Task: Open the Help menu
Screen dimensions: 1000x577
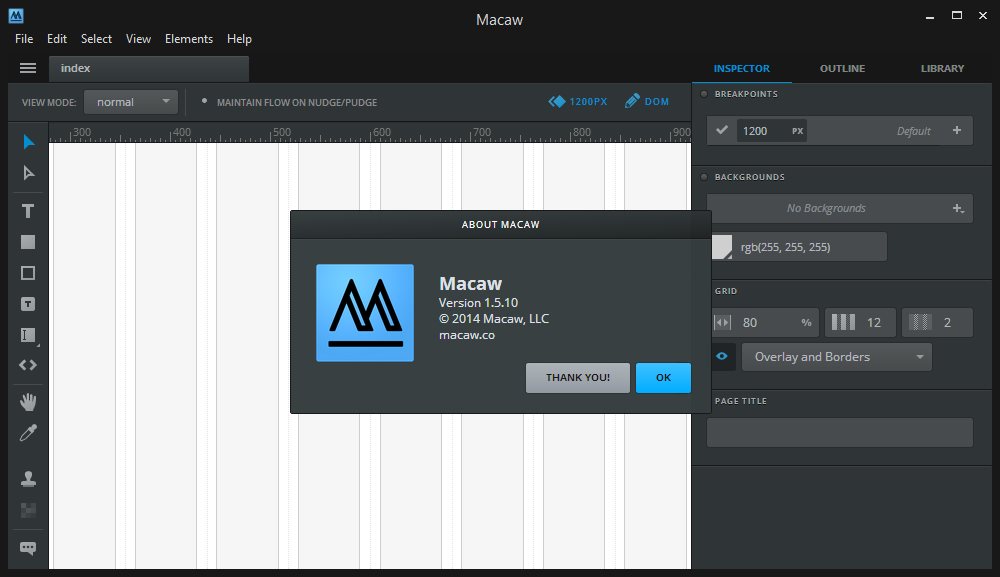Action: click(239, 39)
